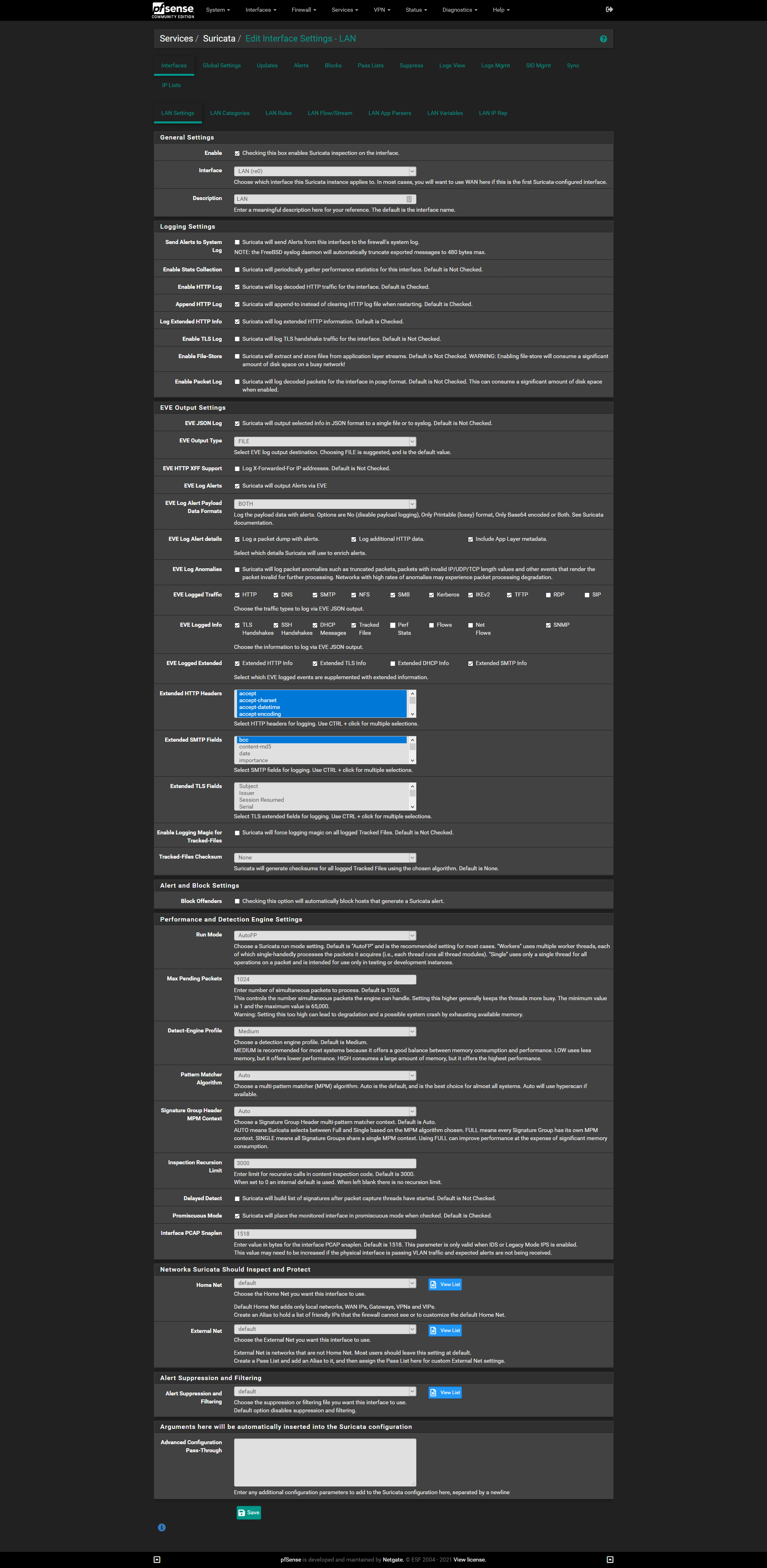Open Tracked-Files Checksum dropdown

pos(325,858)
